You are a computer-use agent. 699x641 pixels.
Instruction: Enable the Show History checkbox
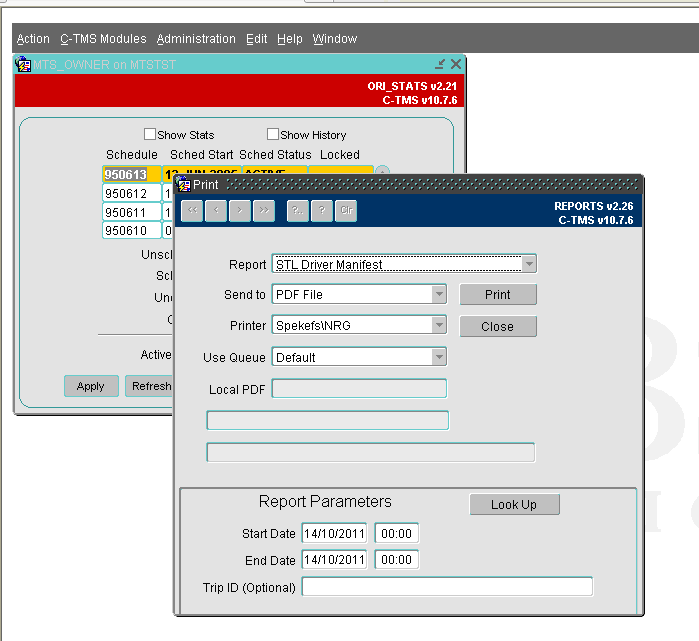tap(273, 134)
